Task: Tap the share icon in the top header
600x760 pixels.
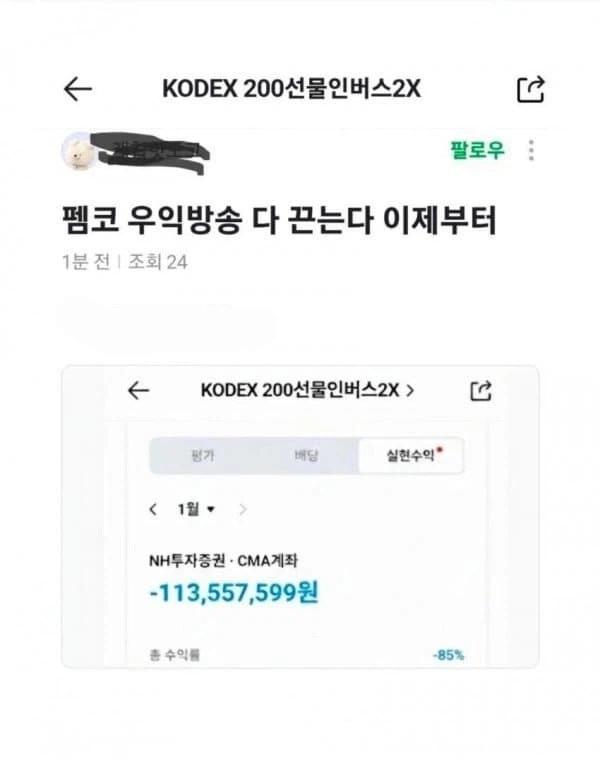Action: 531,89
